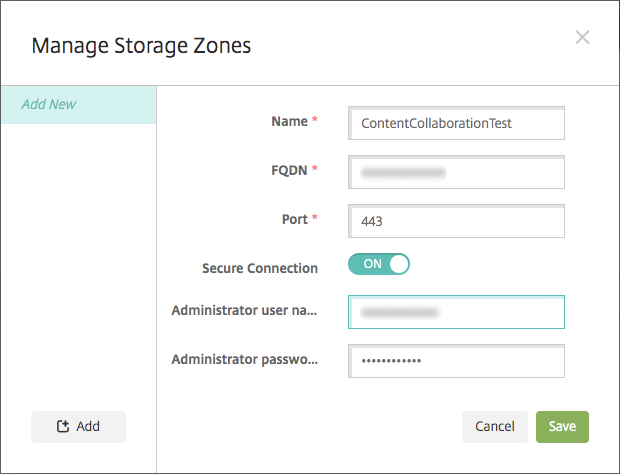Click the truncated Administrator user name label
This screenshot has height=474, width=620.
pos(244,310)
